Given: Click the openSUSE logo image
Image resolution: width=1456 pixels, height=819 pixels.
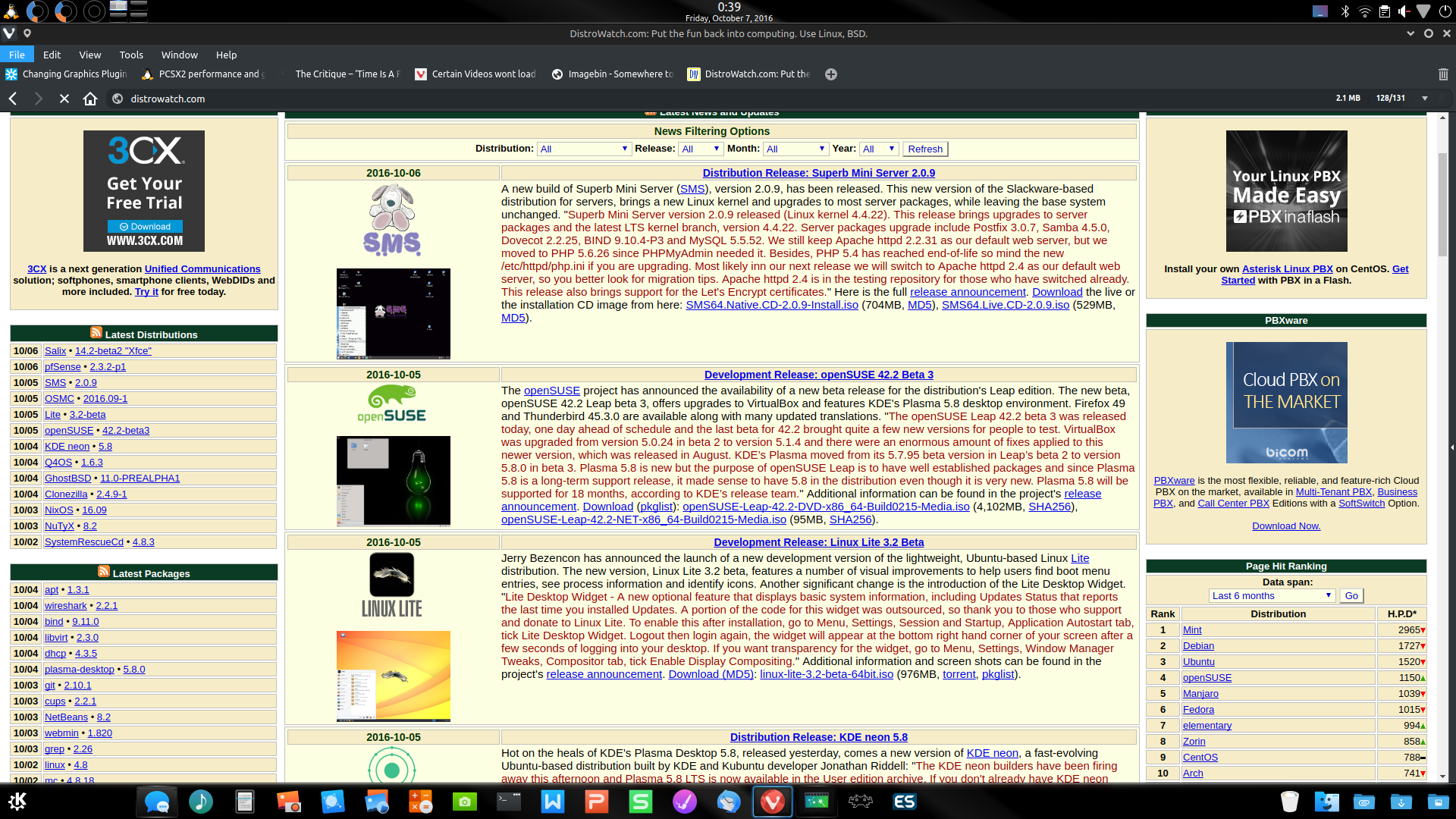Looking at the screenshot, I should pos(392,403).
